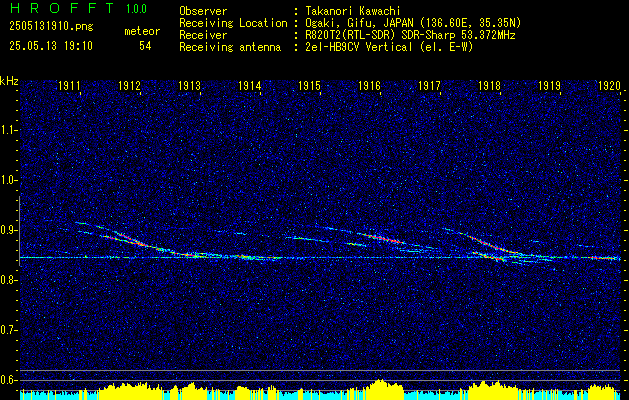
Task: Click the 1915 time marker
Action: [309, 85]
